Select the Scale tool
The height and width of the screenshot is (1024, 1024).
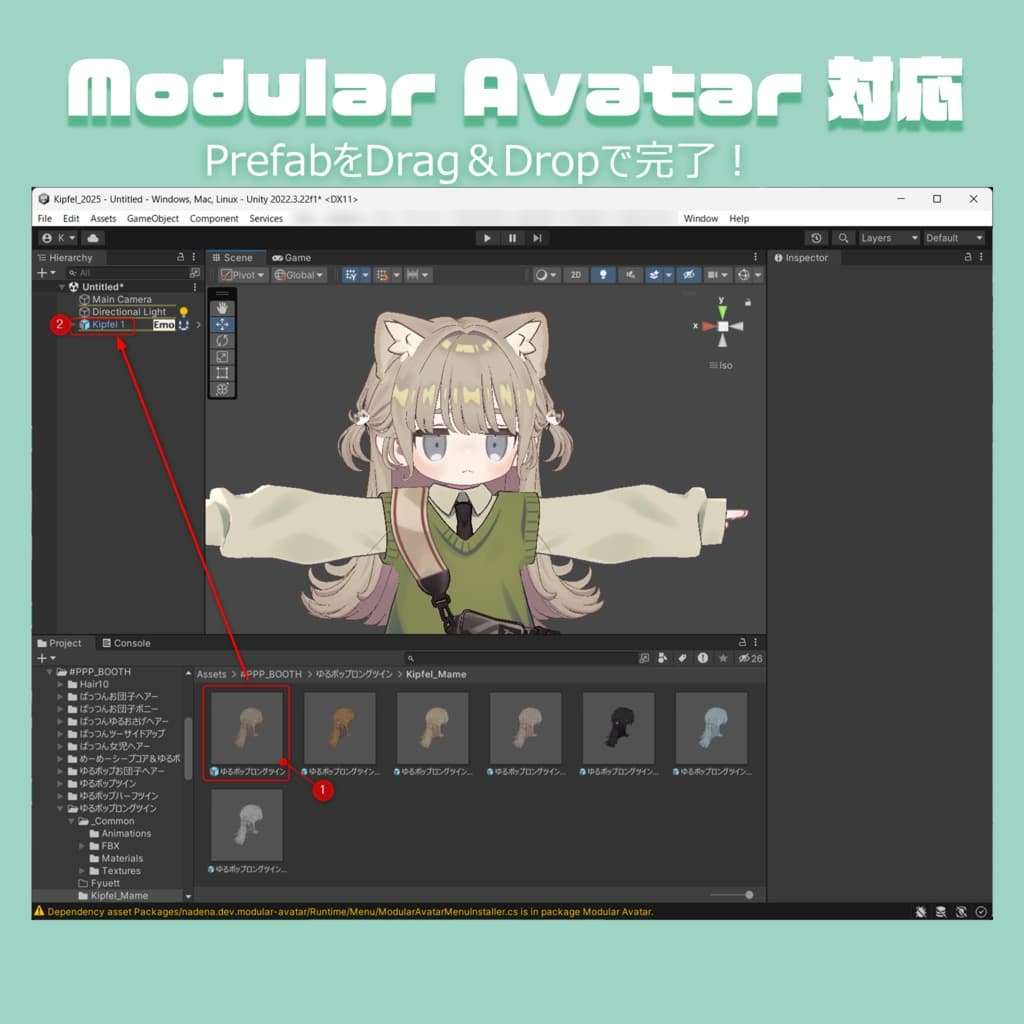pos(222,357)
